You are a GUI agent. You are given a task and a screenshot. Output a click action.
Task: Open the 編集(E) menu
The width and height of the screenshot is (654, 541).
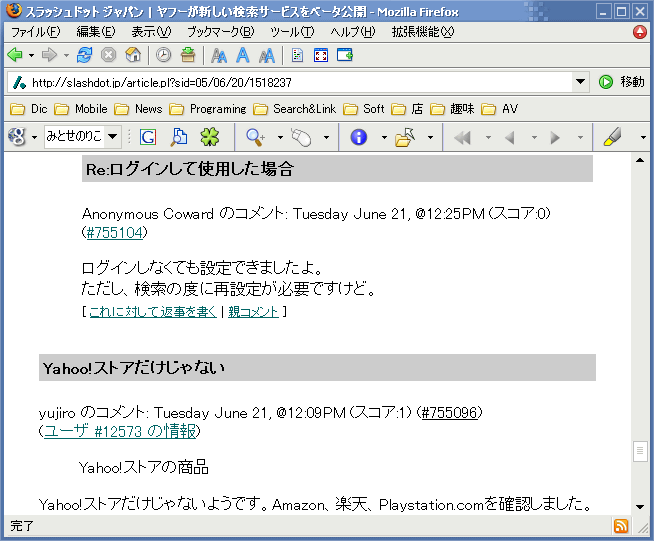(96, 32)
